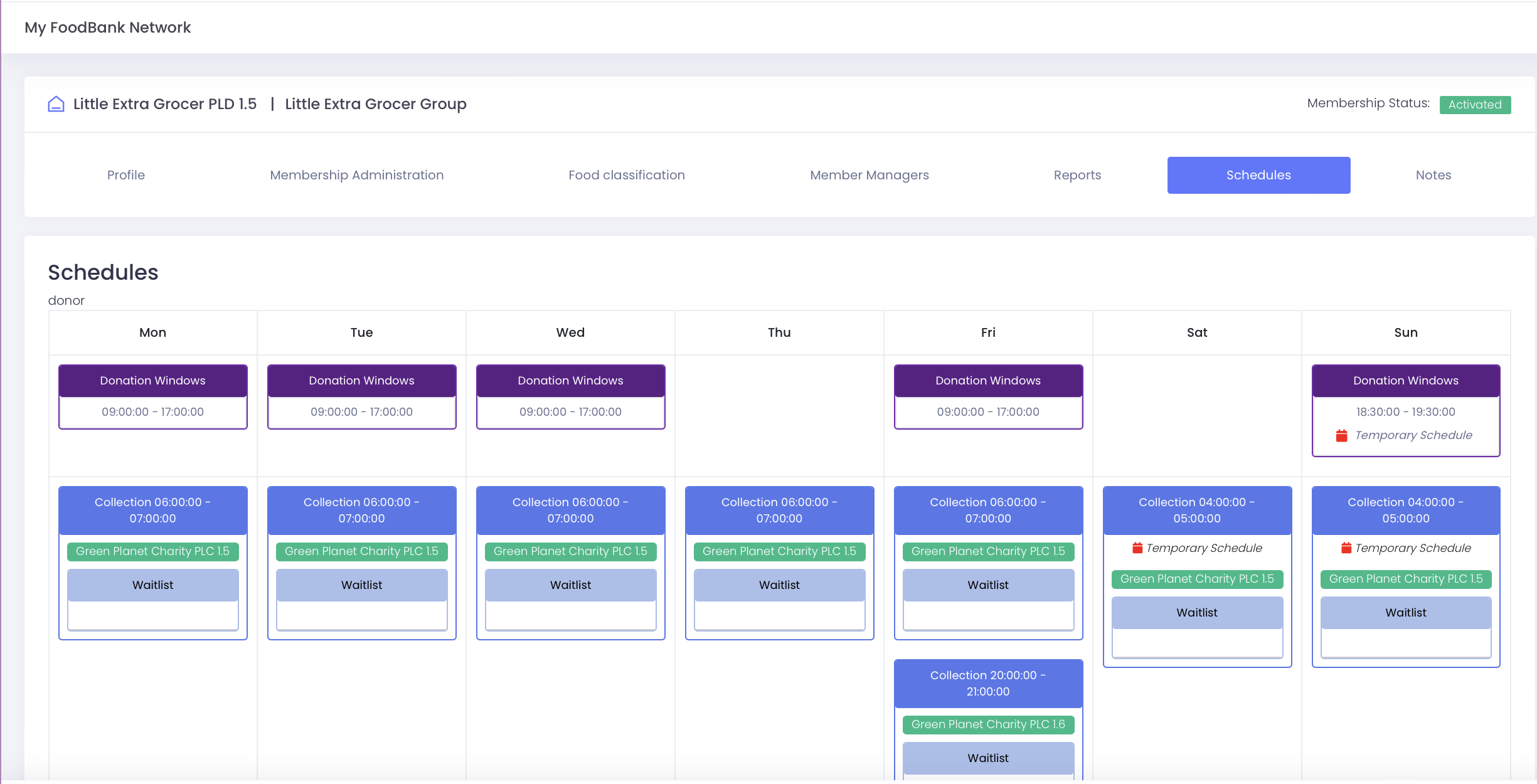Click Sunday donation window red calendar icon
The height and width of the screenshot is (784, 1537).
1341,435
